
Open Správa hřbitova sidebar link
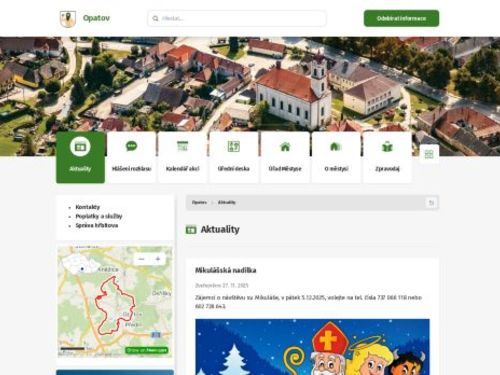(x=97, y=225)
